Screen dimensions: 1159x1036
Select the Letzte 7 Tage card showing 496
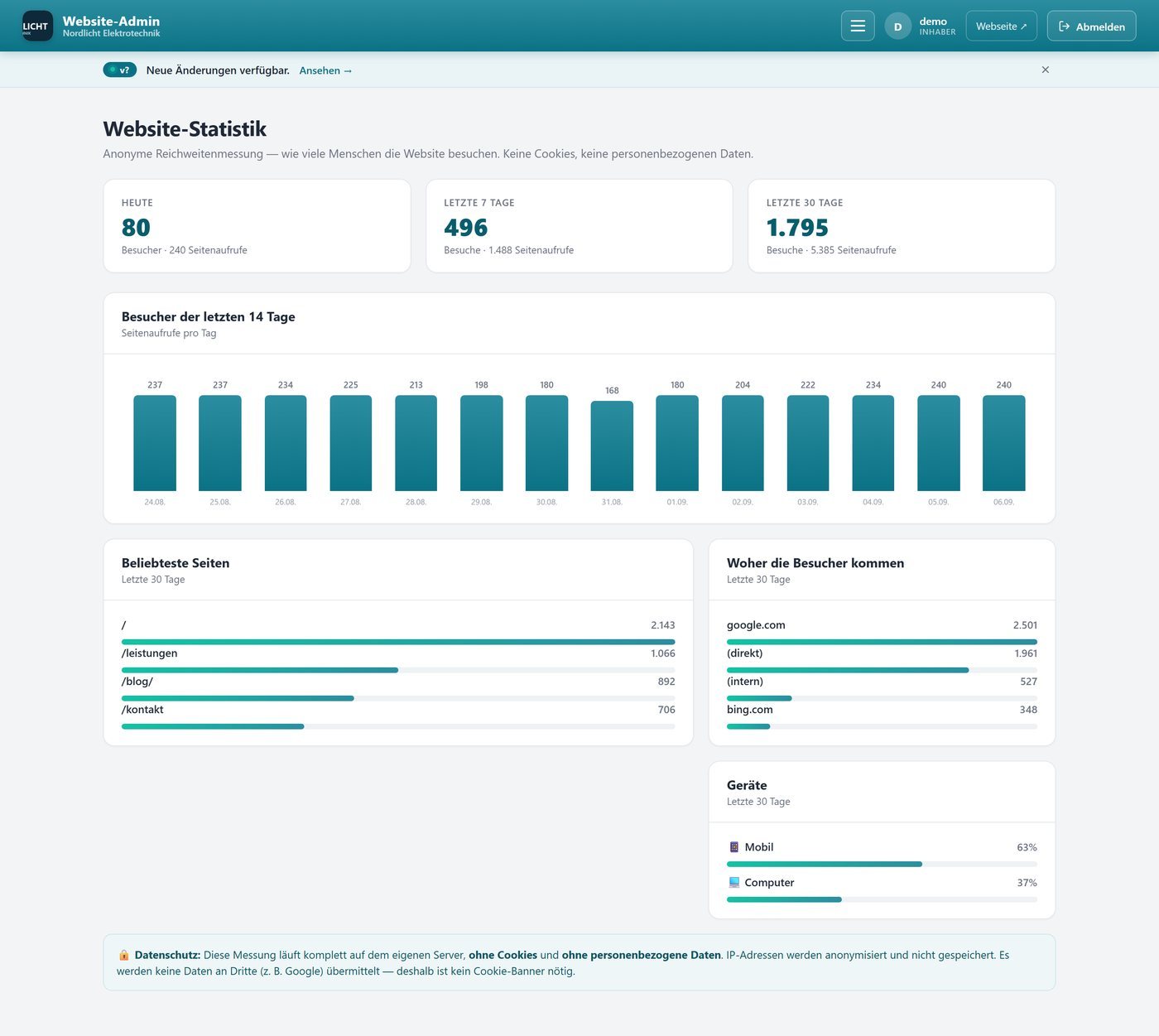pos(579,226)
